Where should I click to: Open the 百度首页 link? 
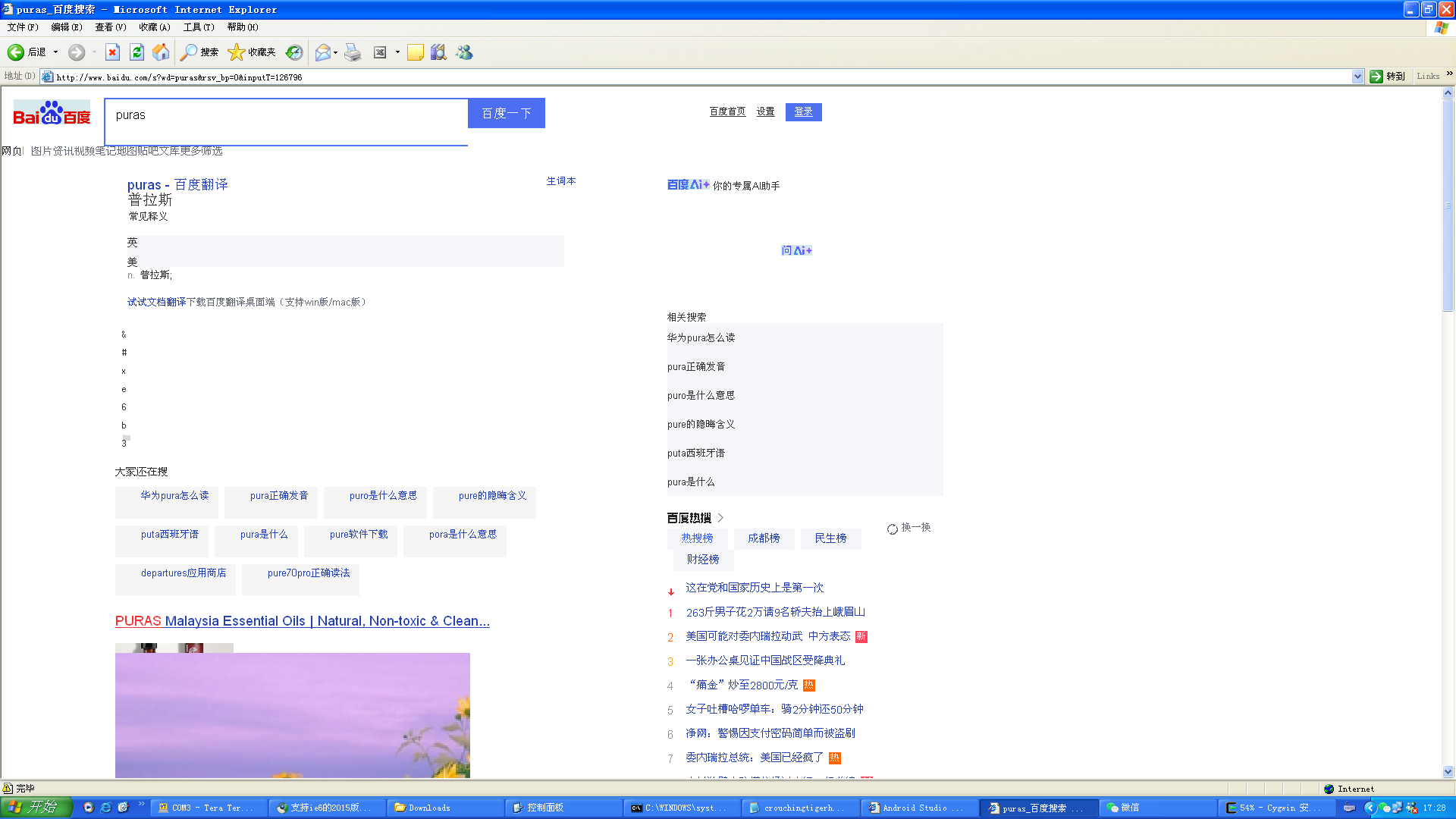(727, 111)
